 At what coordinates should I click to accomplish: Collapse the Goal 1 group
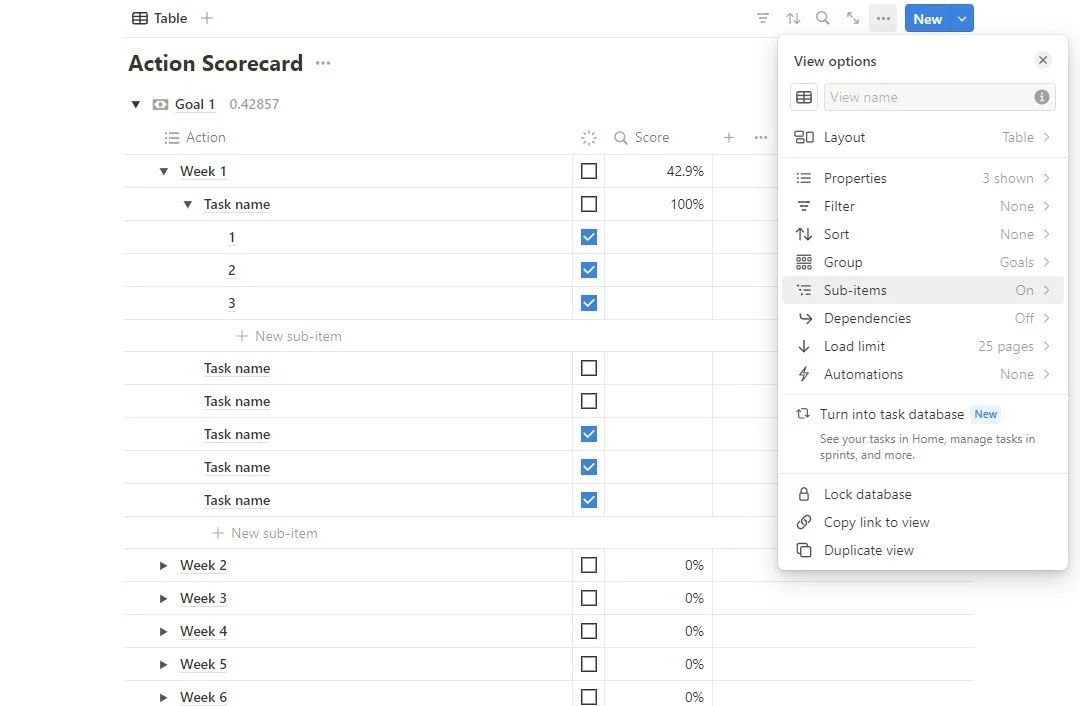click(136, 104)
